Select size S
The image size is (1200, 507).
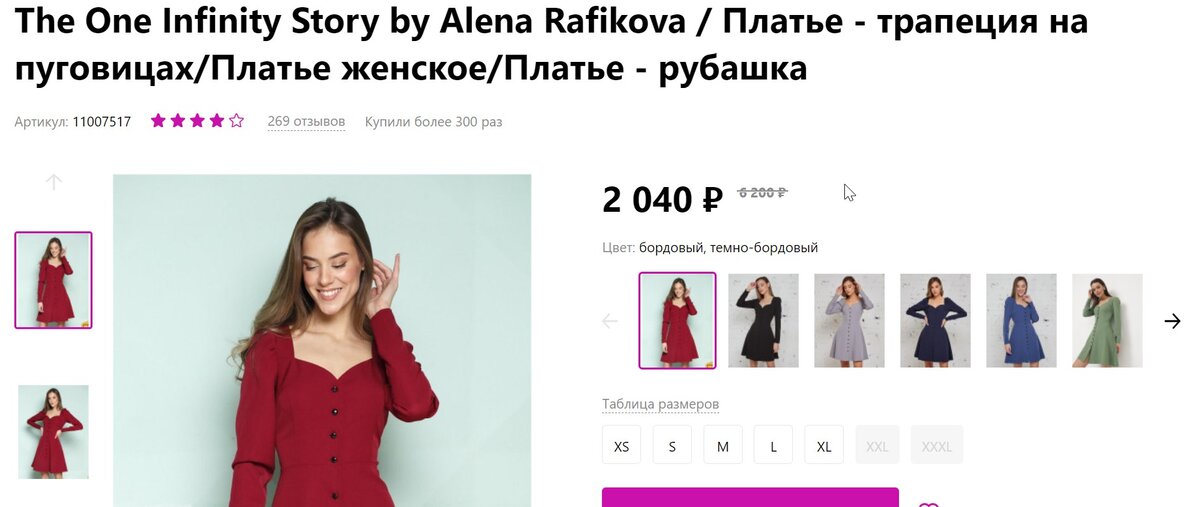[x=672, y=445]
